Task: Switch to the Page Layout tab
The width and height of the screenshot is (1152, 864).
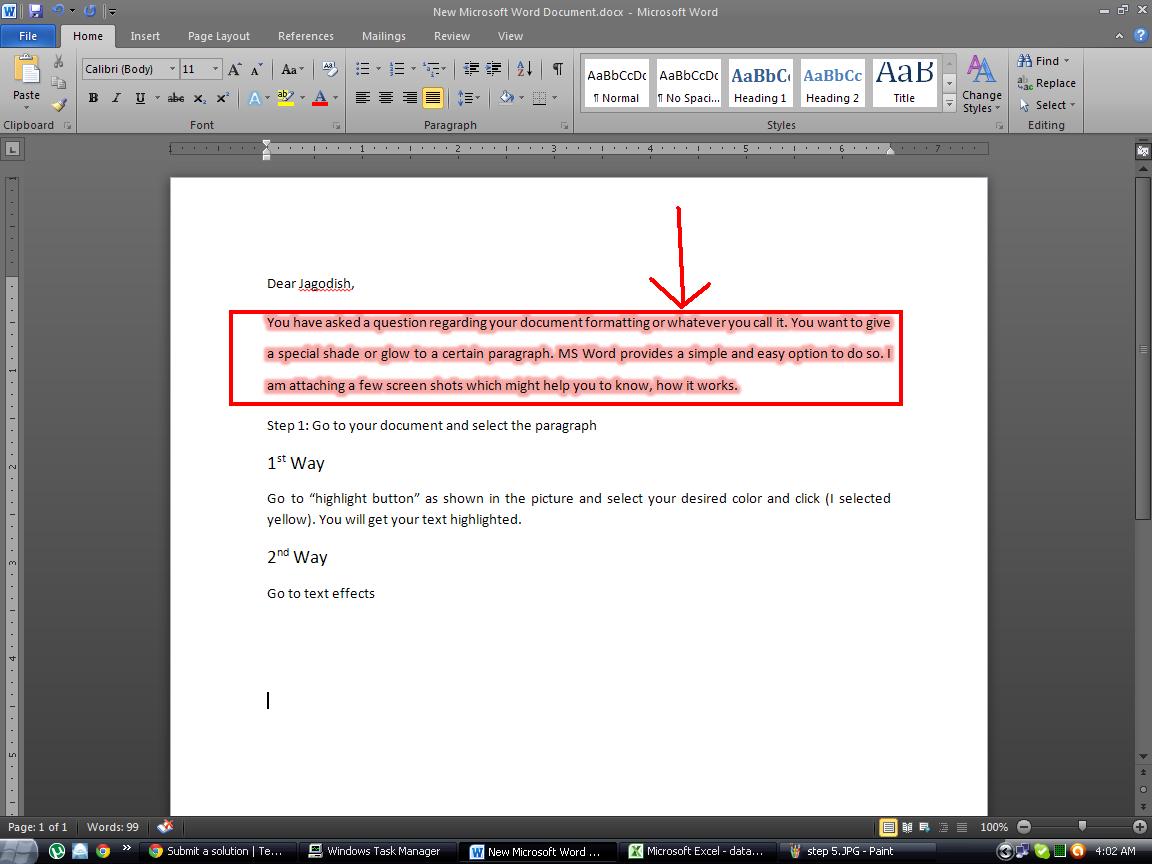Action: [218, 35]
